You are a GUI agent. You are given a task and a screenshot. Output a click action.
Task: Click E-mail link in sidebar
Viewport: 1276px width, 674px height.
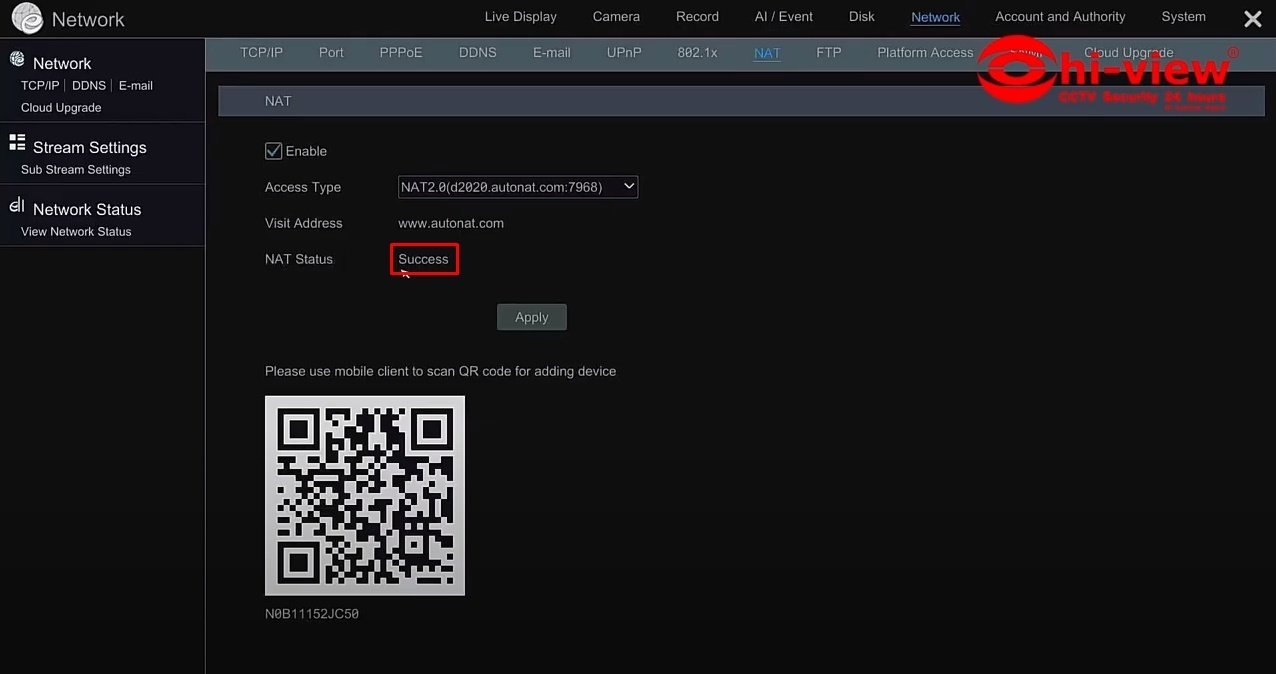[135, 86]
